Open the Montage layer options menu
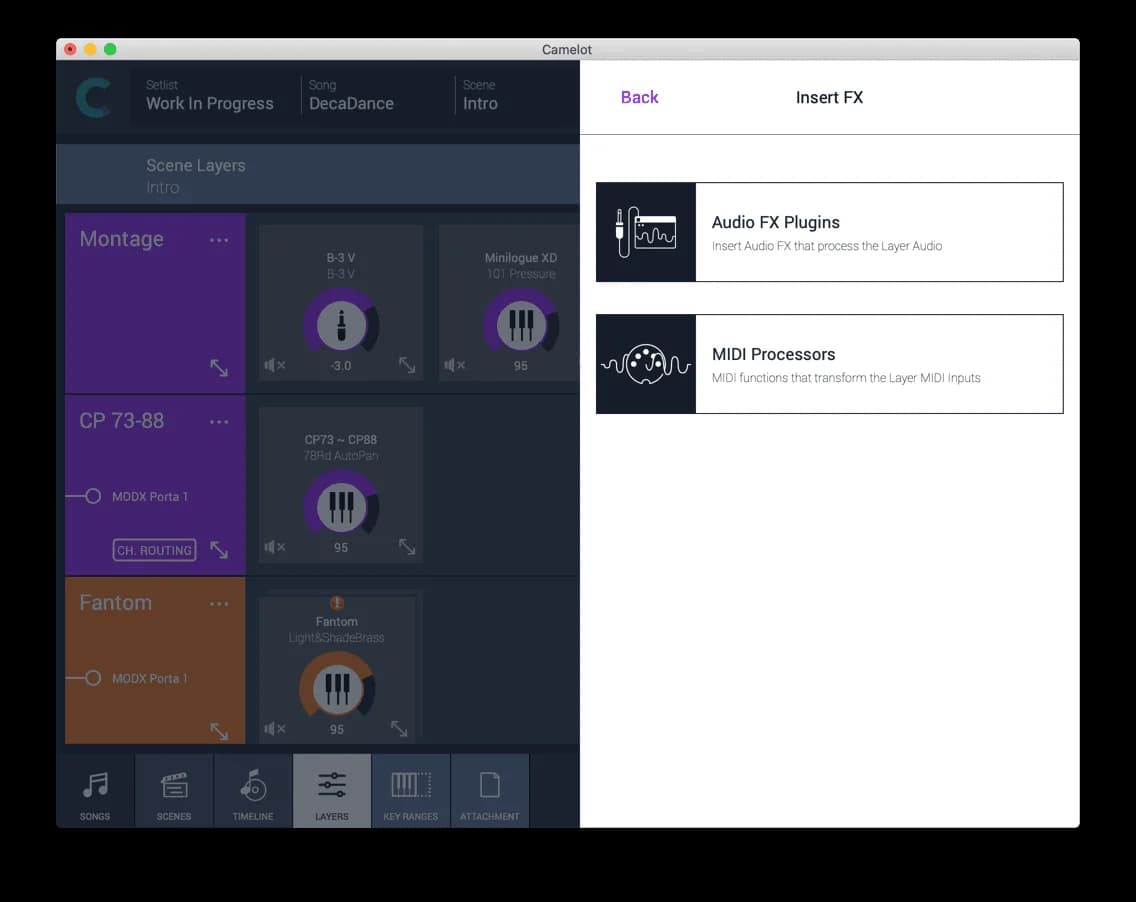 point(219,239)
